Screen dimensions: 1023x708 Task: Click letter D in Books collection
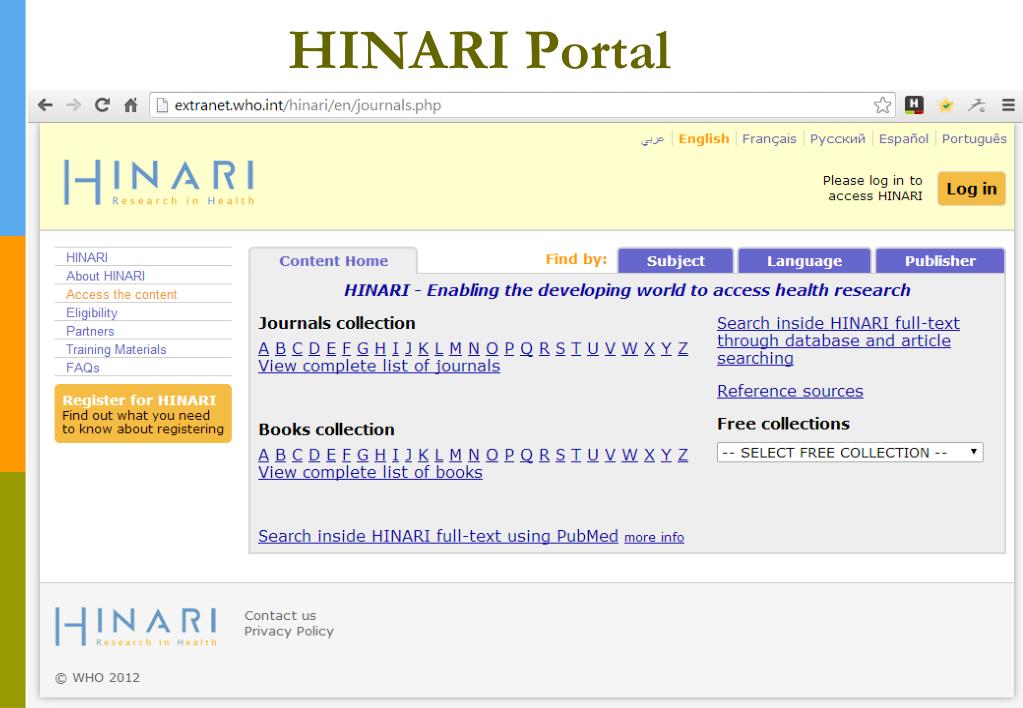click(x=314, y=455)
